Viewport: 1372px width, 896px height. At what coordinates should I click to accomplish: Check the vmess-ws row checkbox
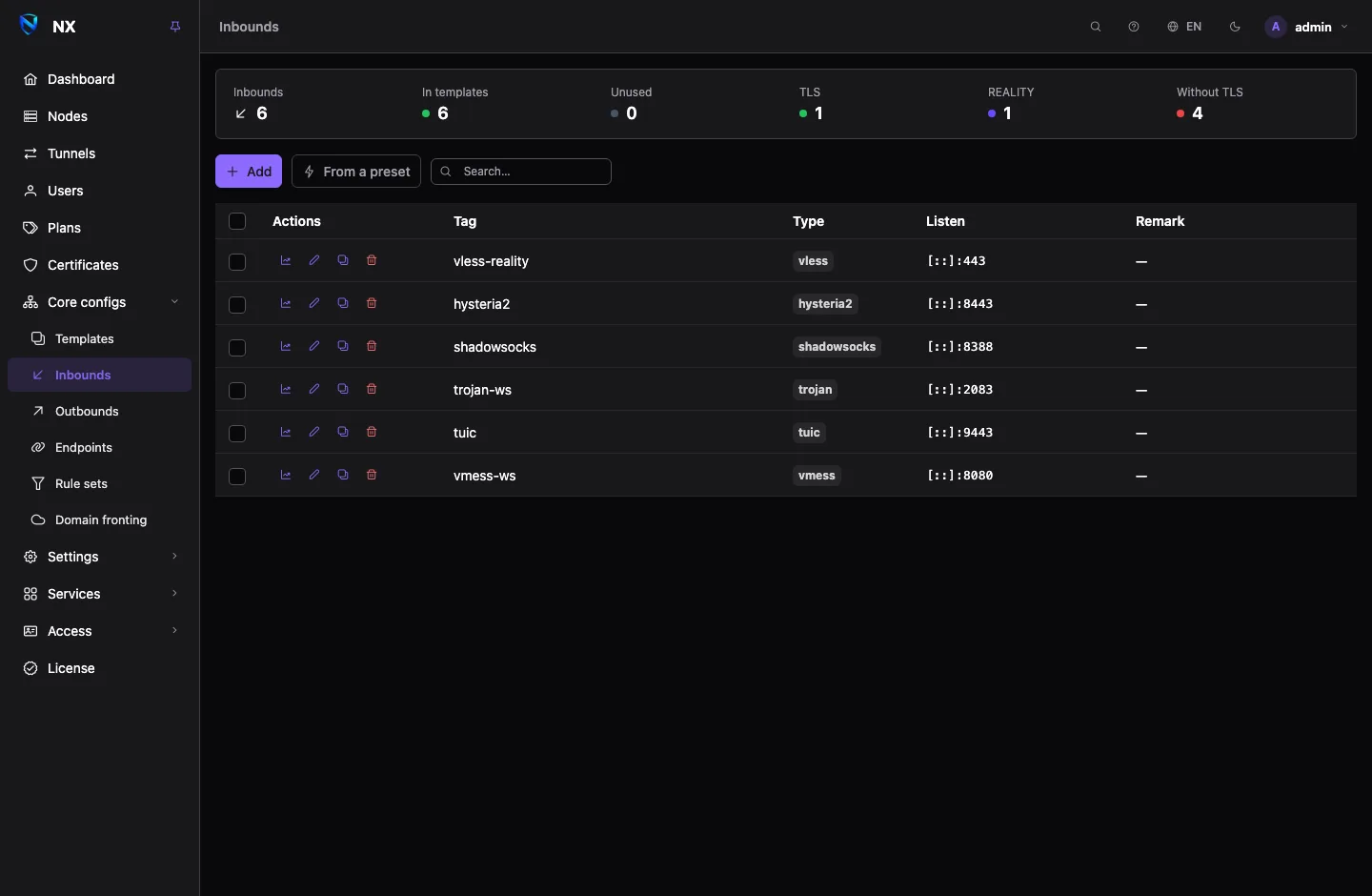237,476
